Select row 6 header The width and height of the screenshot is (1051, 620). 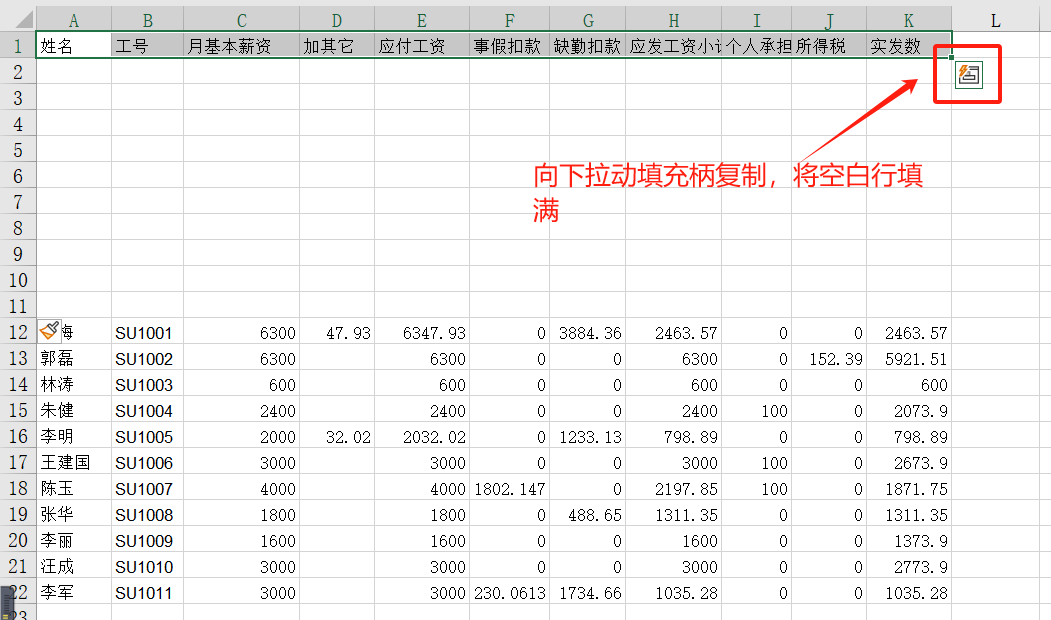point(18,176)
